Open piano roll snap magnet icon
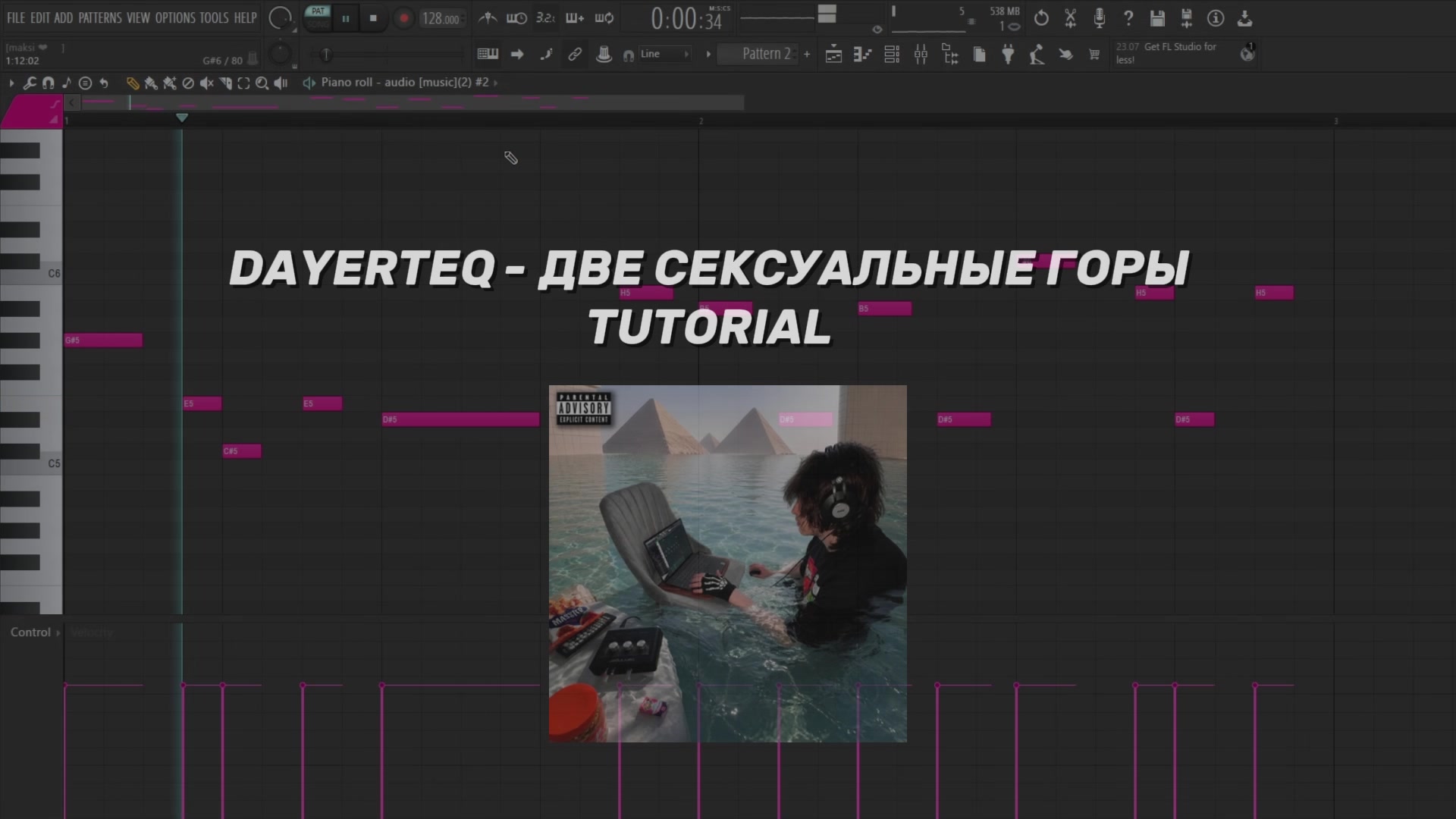 [x=48, y=83]
